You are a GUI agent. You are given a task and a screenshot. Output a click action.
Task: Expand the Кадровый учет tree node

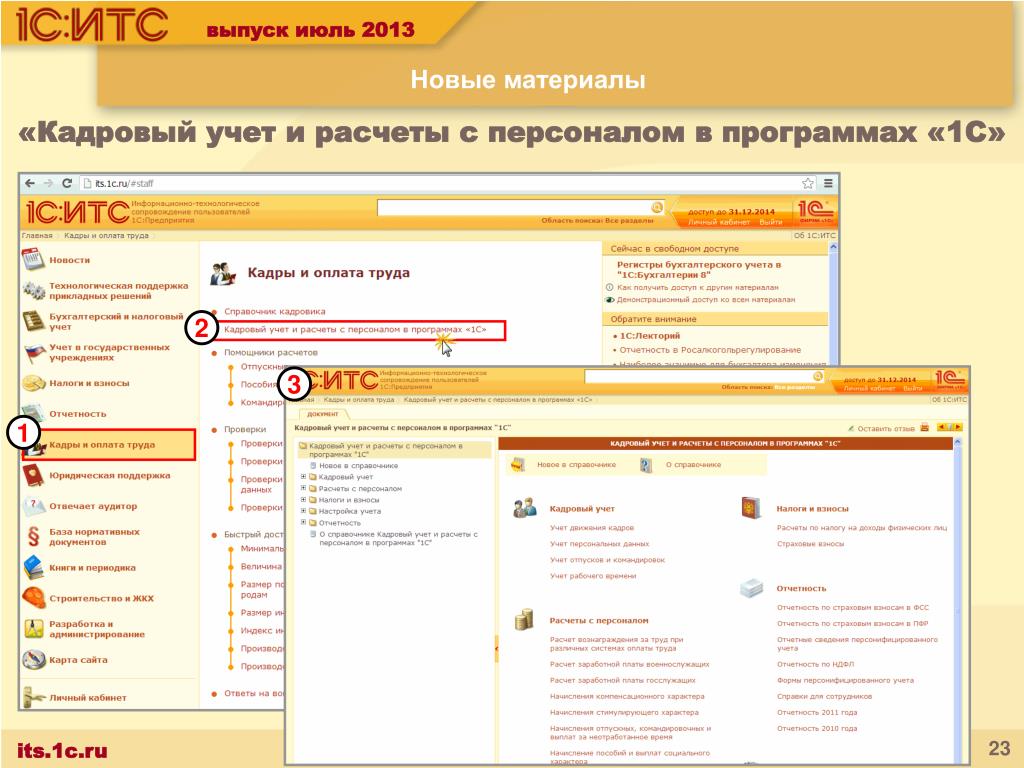click(303, 477)
